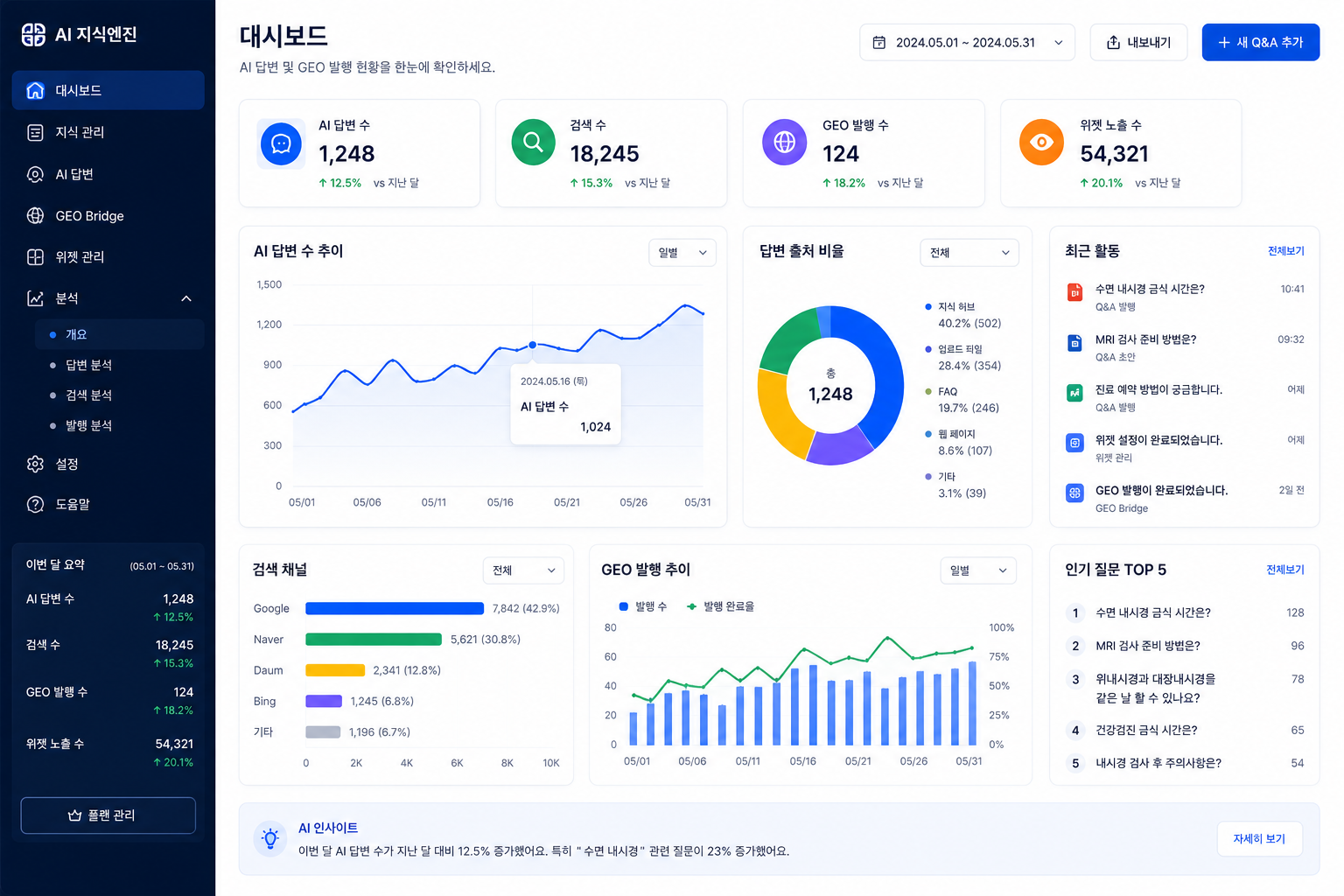Image resolution: width=1344 pixels, height=896 pixels.
Task: Click the red icon beside 수면 내시경 금식 시간은? activity
Action: 1074,292
